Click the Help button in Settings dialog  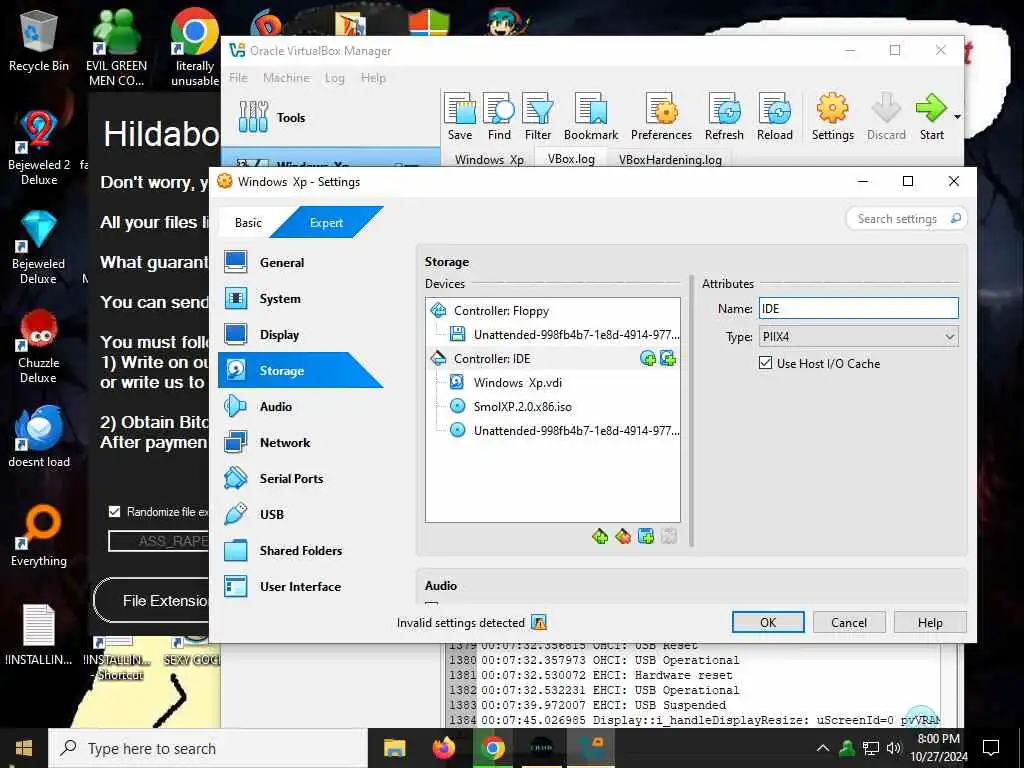click(x=930, y=622)
